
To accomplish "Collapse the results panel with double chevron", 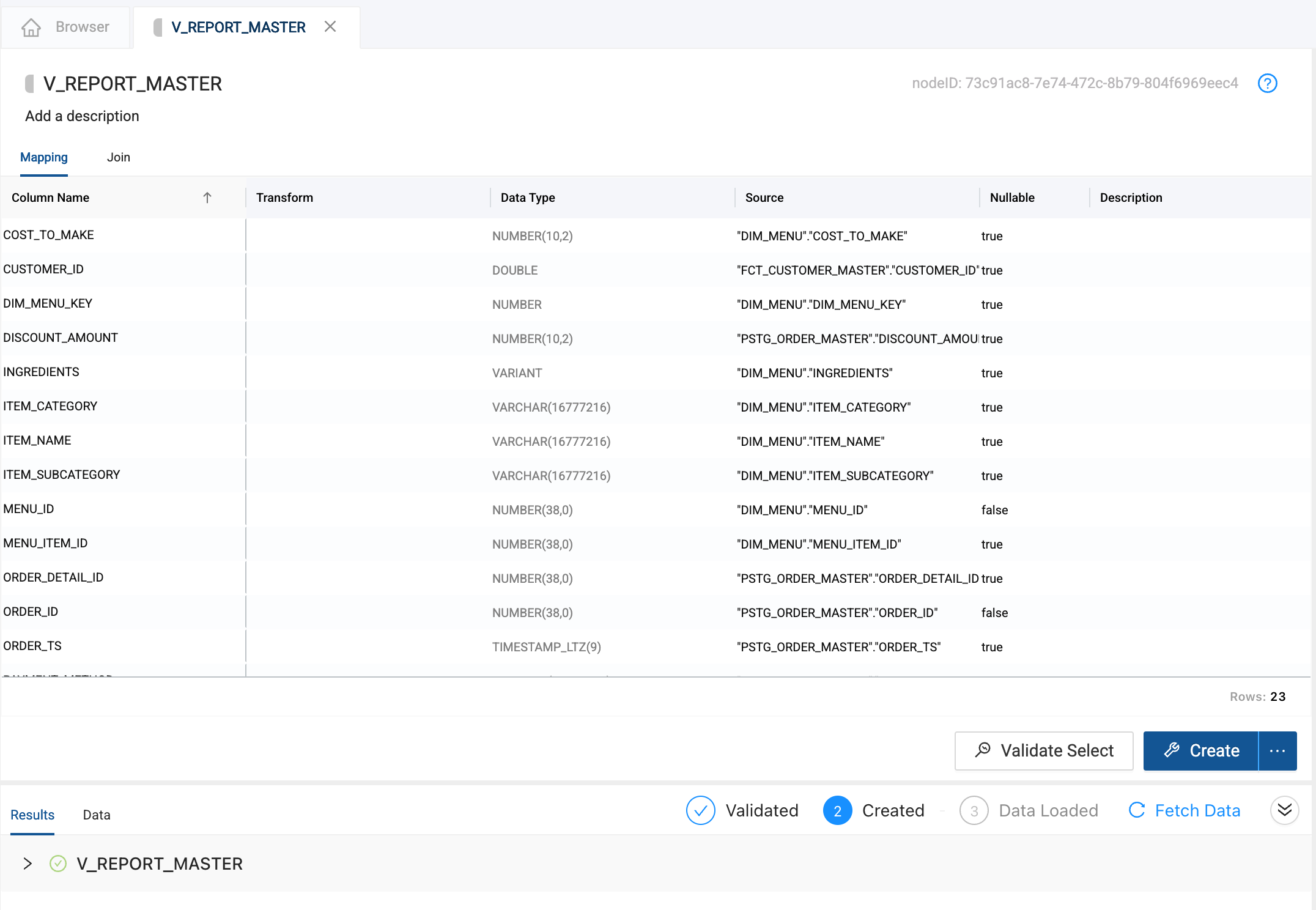I will 1284,810.
